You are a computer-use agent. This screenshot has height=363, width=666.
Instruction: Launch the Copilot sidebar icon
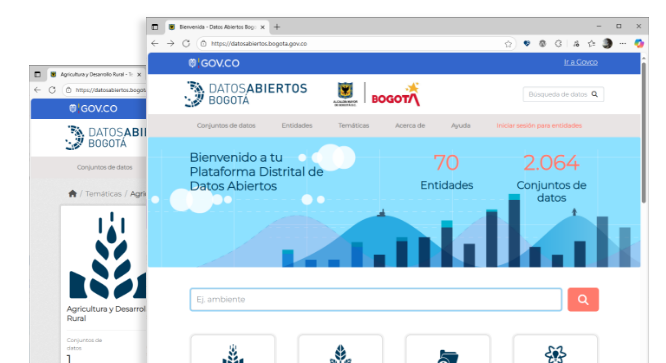click(639, 43)
